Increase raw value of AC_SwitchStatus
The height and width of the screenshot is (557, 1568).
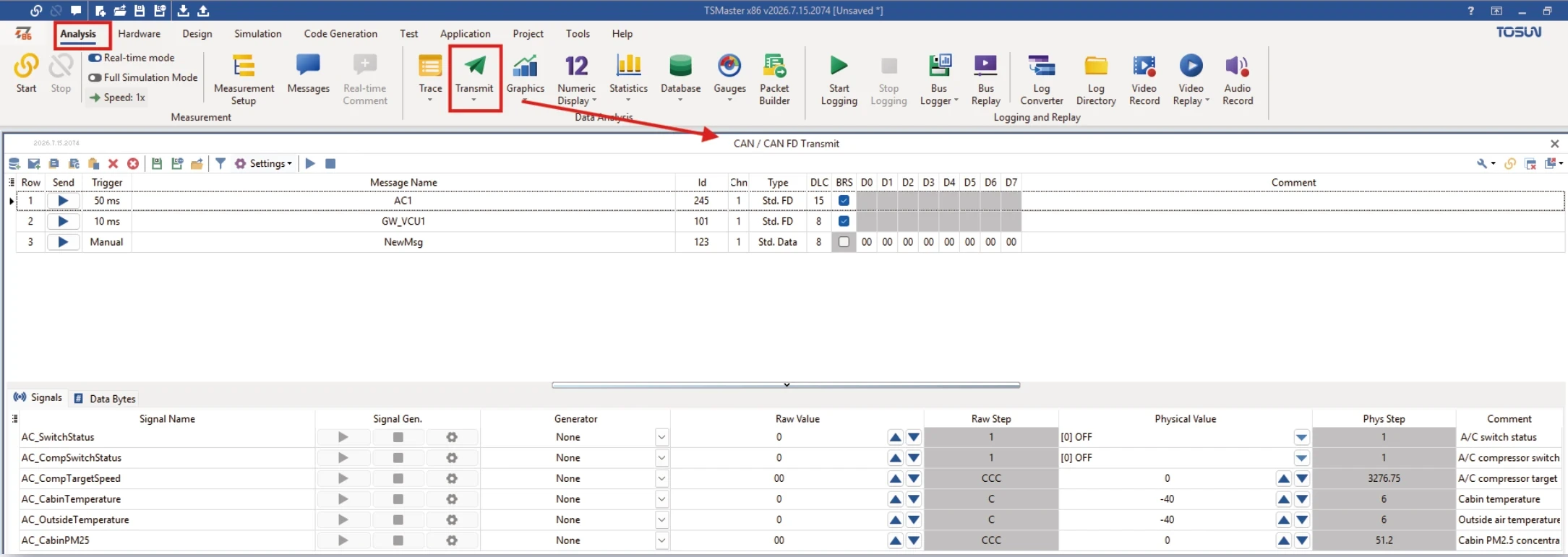(895, 437)
